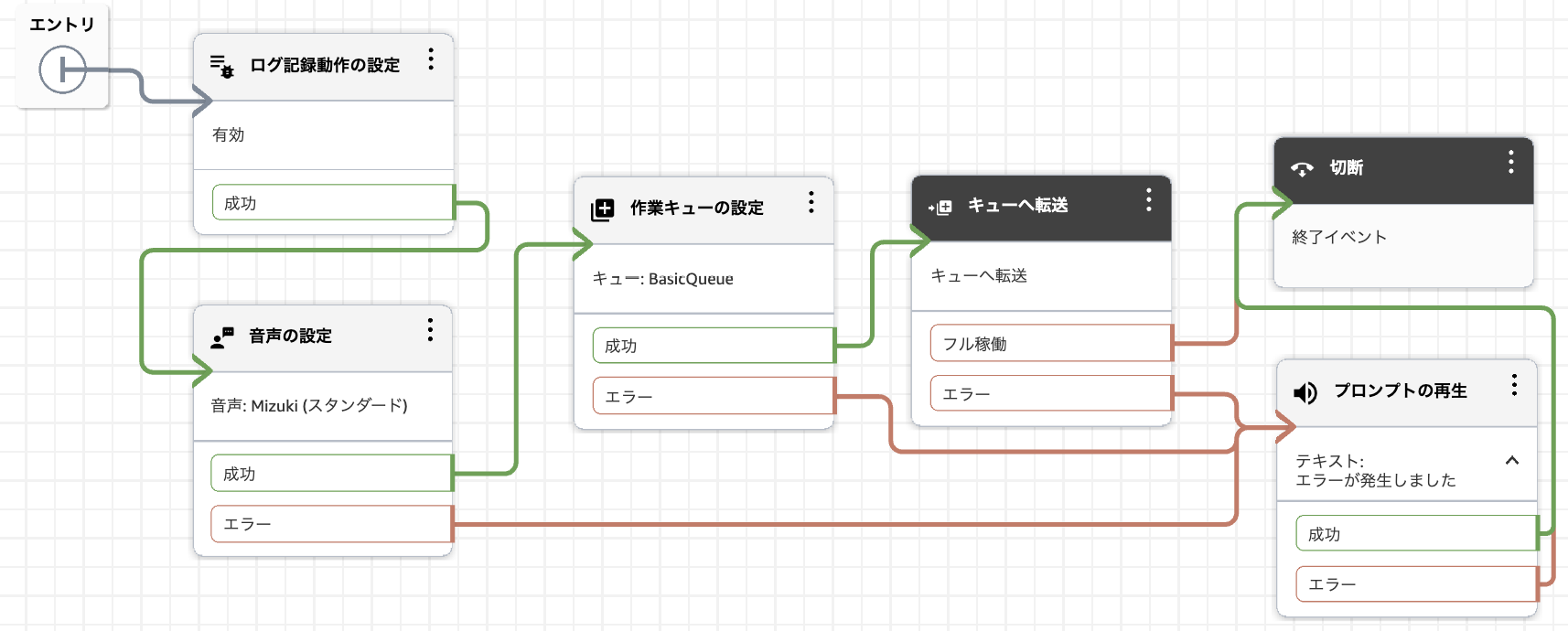Click the 作業キューの設定 block icon

point(602,209)
